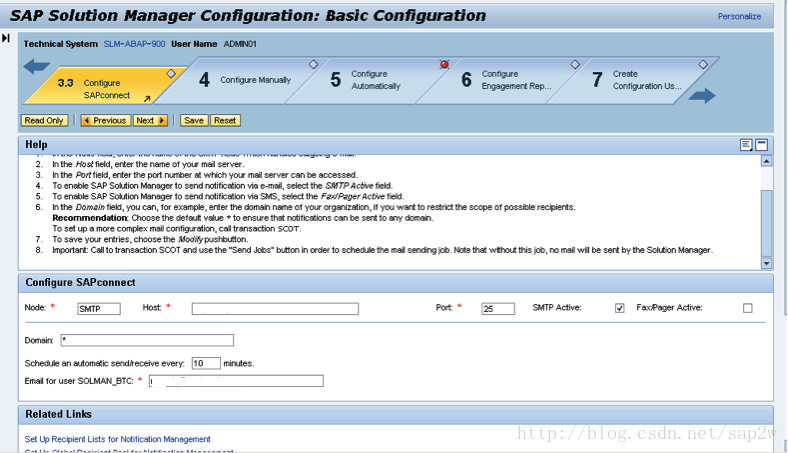Viewport: 788px width, 453px height.
Task: Open Set Up Recipient Lists for Notification Management
Action: pyautogui.click(x=118, y=439)
